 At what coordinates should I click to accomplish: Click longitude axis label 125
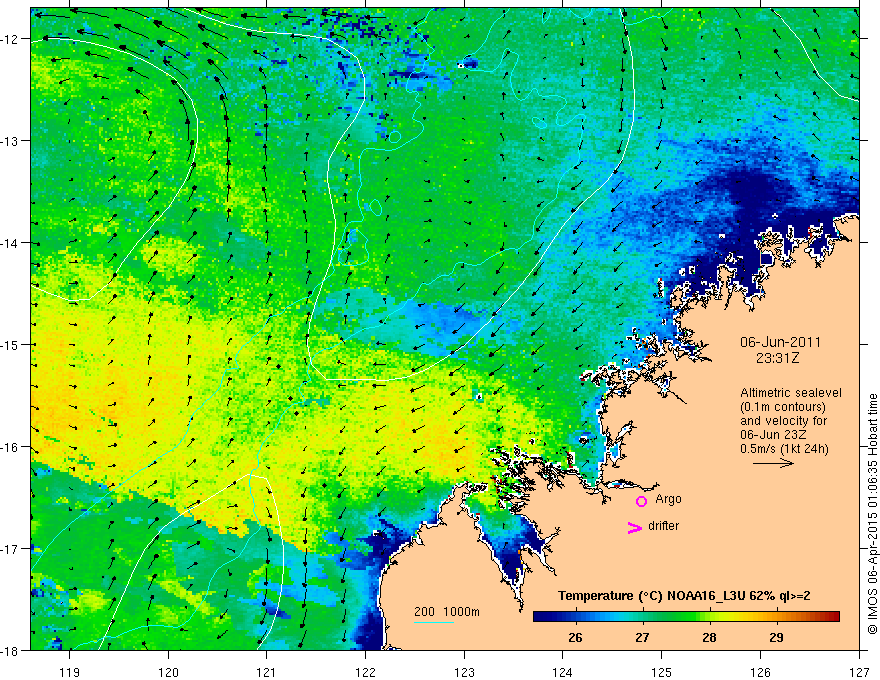coord(662,672)
